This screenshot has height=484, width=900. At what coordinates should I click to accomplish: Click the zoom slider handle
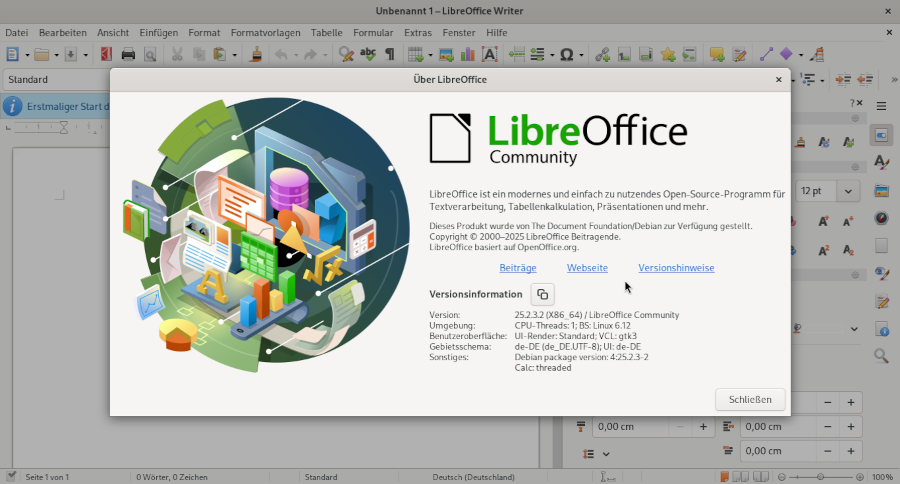[x=821, y=477]
